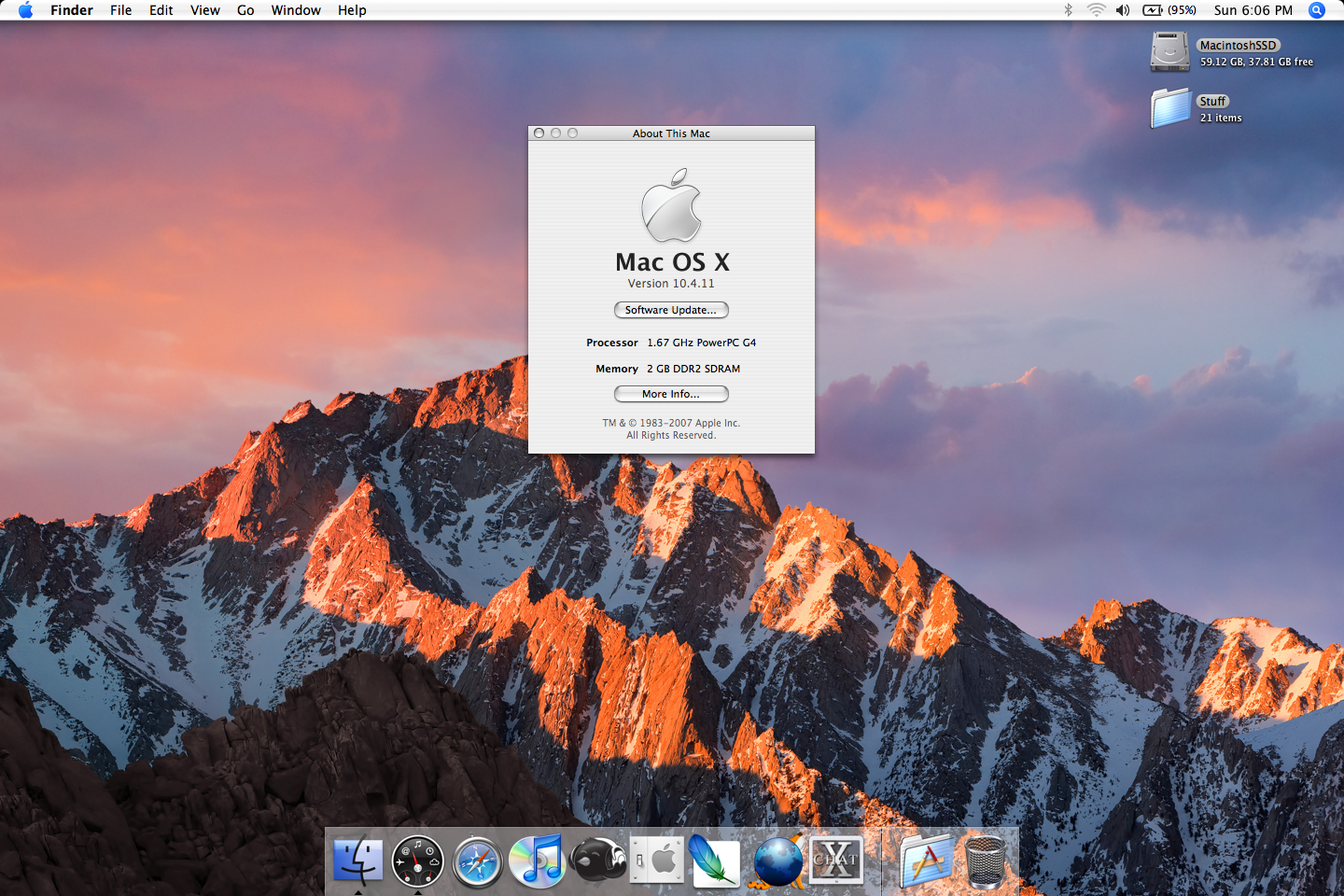Screen dimensions: 1344x896
Task: Click the volume speaker icon
Action: coord(1123,10)
